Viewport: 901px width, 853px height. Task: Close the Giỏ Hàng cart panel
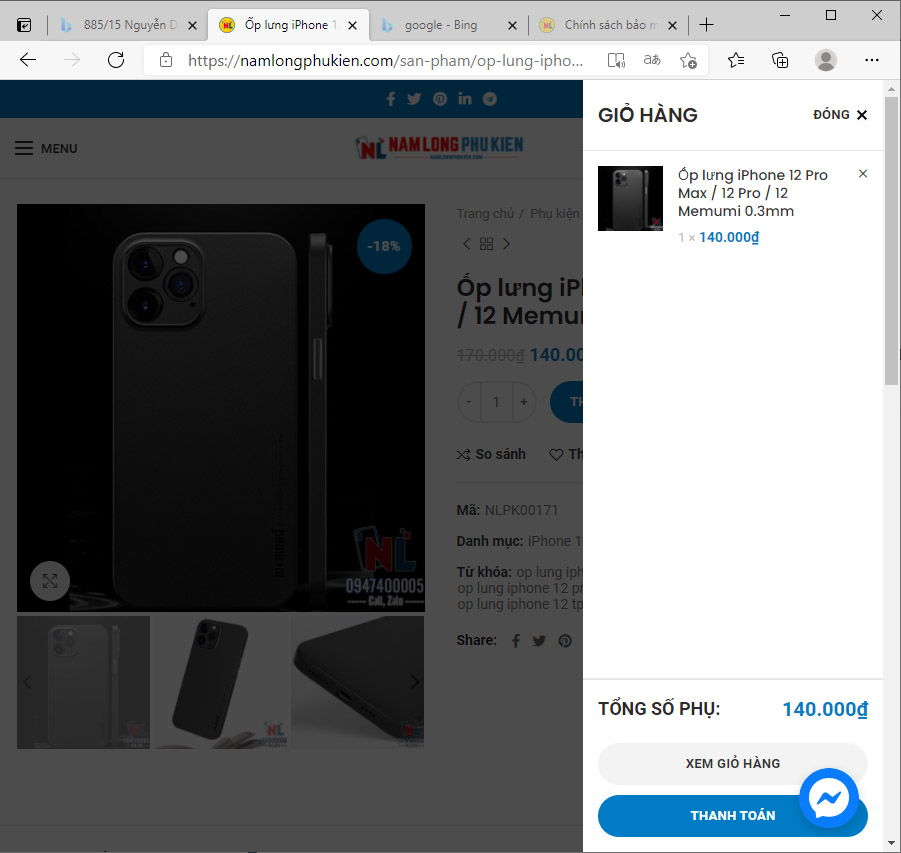(840, 115)
